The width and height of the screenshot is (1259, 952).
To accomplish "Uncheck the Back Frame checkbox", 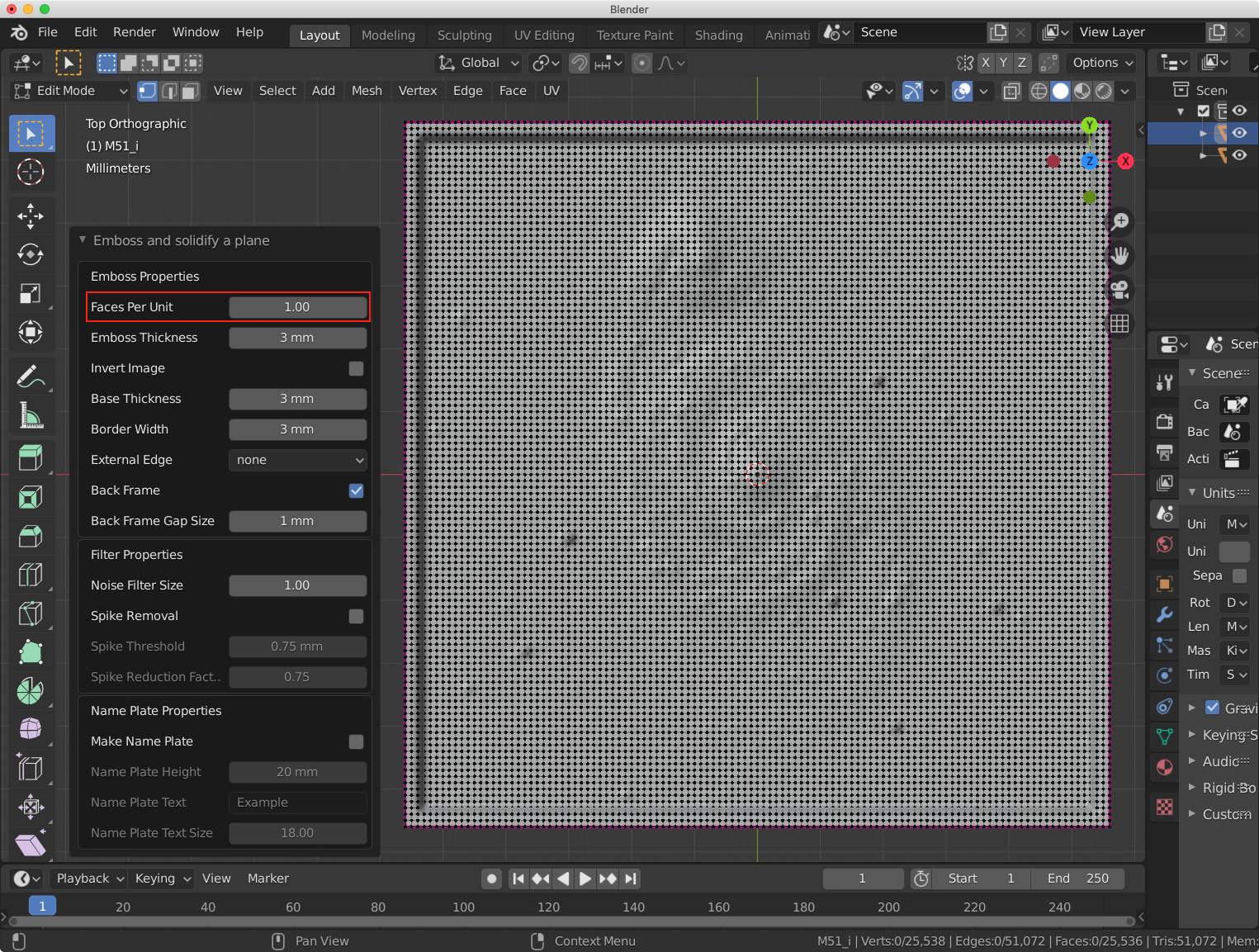I will pos(356,490).
